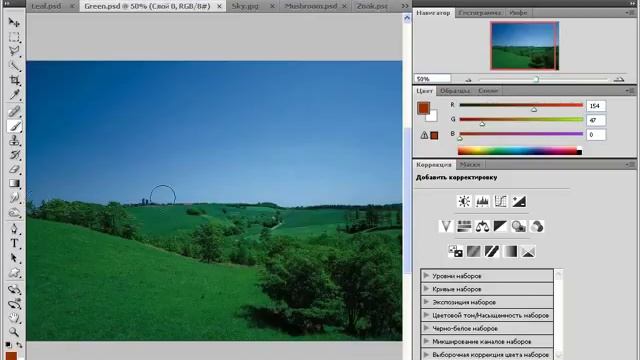Click the out-of-gamut warning triangle
This screenshot has width=640, height=360.
[424, 135]
